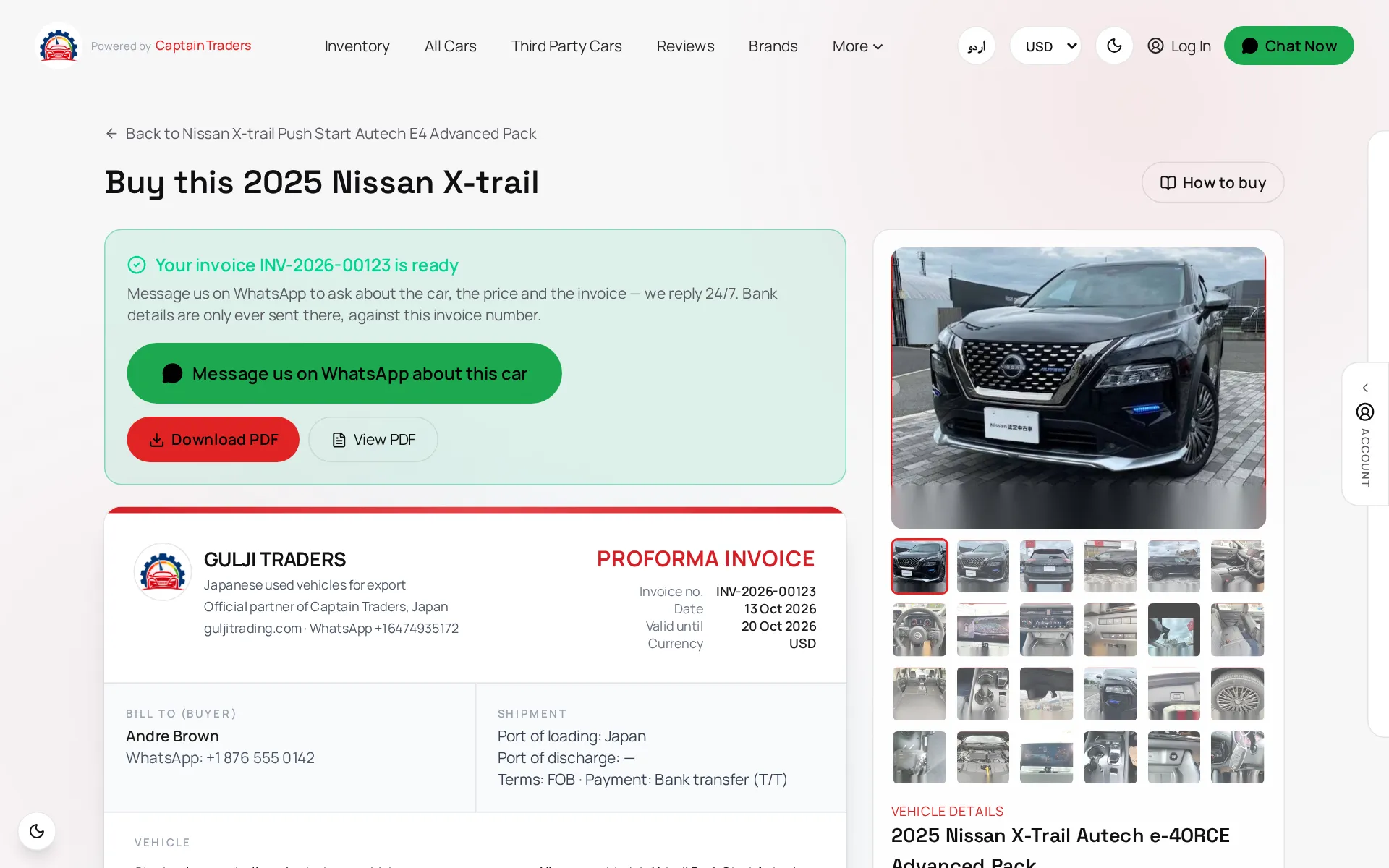Click buyer name Andre Brown

[172, 736]
